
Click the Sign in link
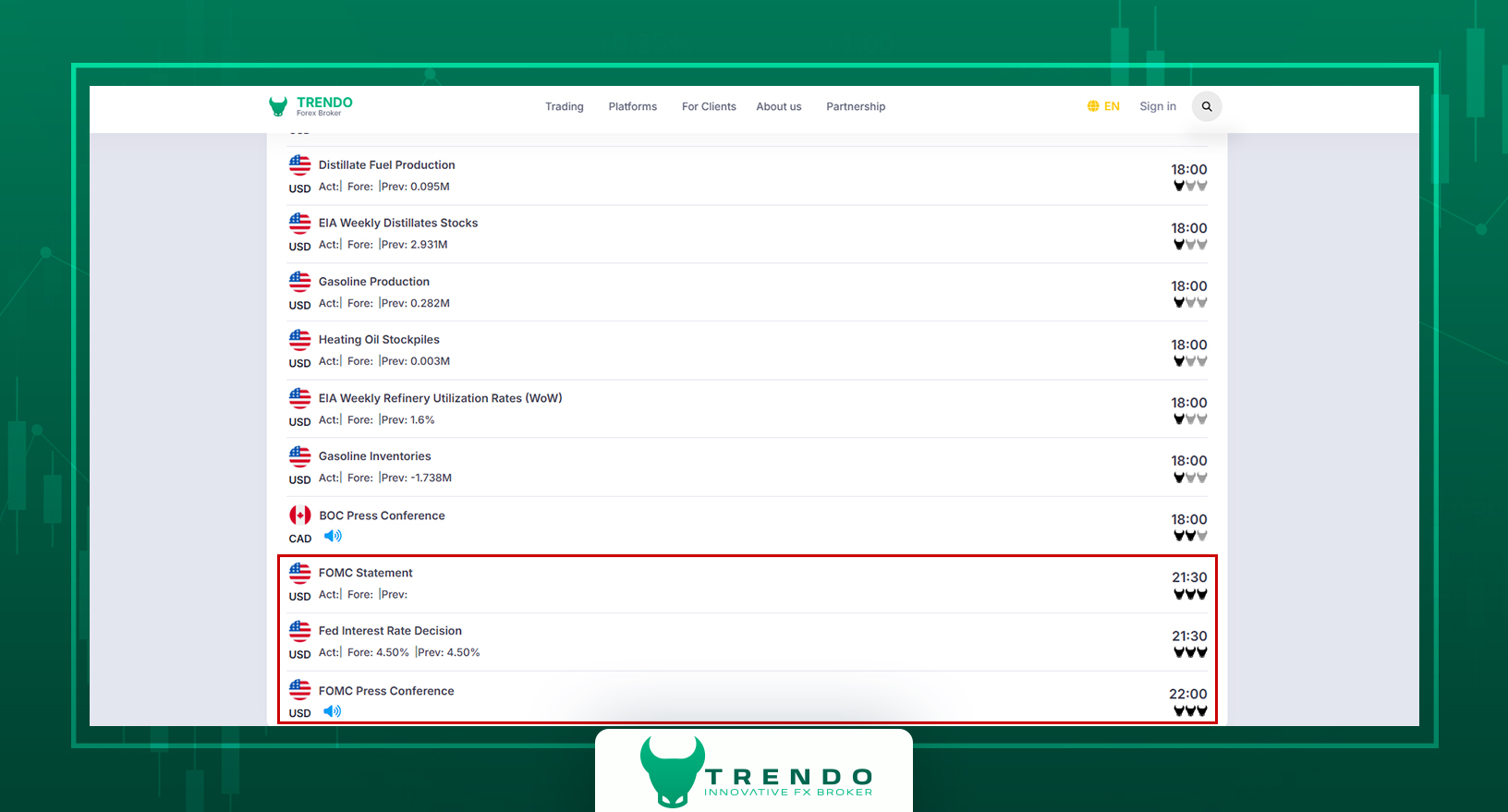point(1158,106)
